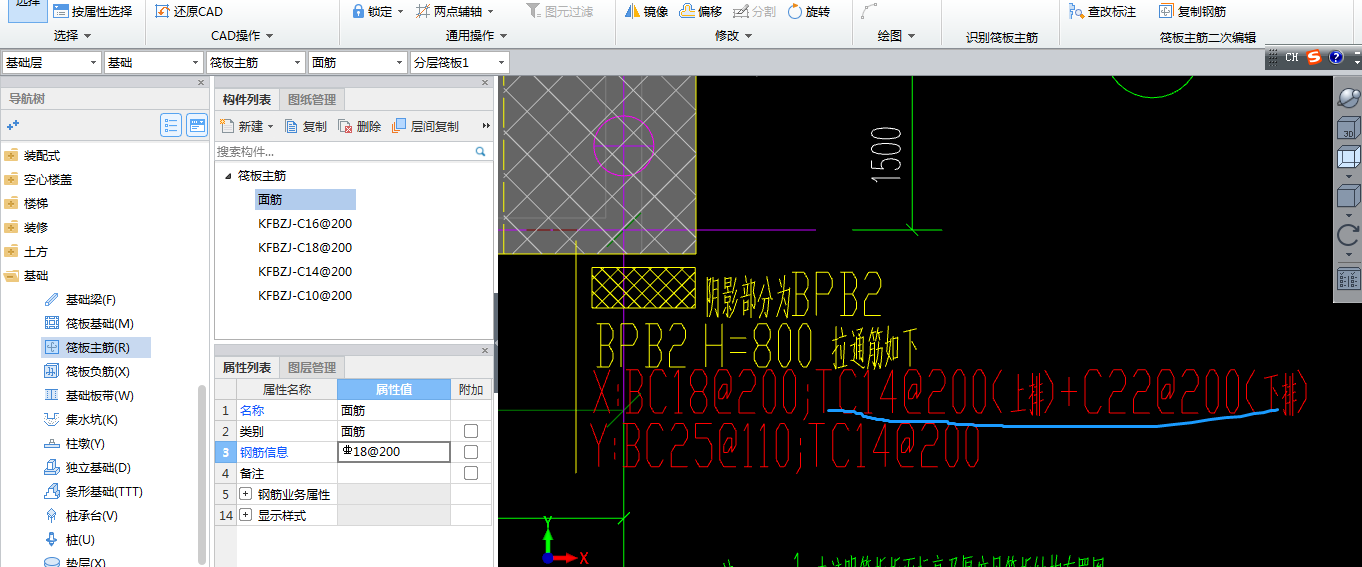Viewport: 1362px width, 567px height.
Task: Switch navigation tree to panel view icon
Action: point(197,125)
